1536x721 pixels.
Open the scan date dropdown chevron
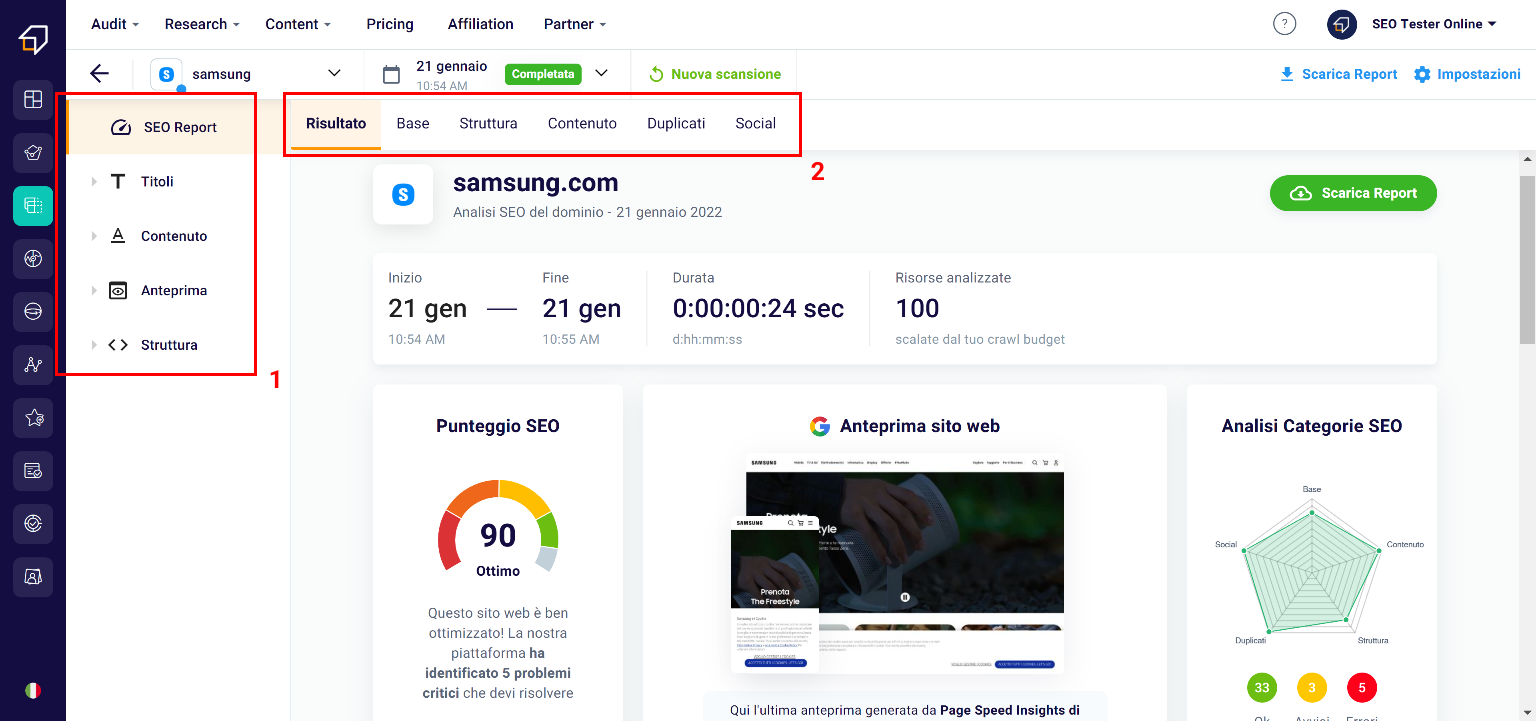pos(601,73)
